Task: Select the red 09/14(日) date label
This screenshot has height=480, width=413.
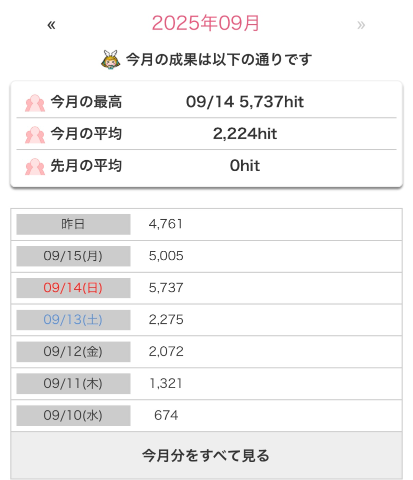Action: click(73, 288)
